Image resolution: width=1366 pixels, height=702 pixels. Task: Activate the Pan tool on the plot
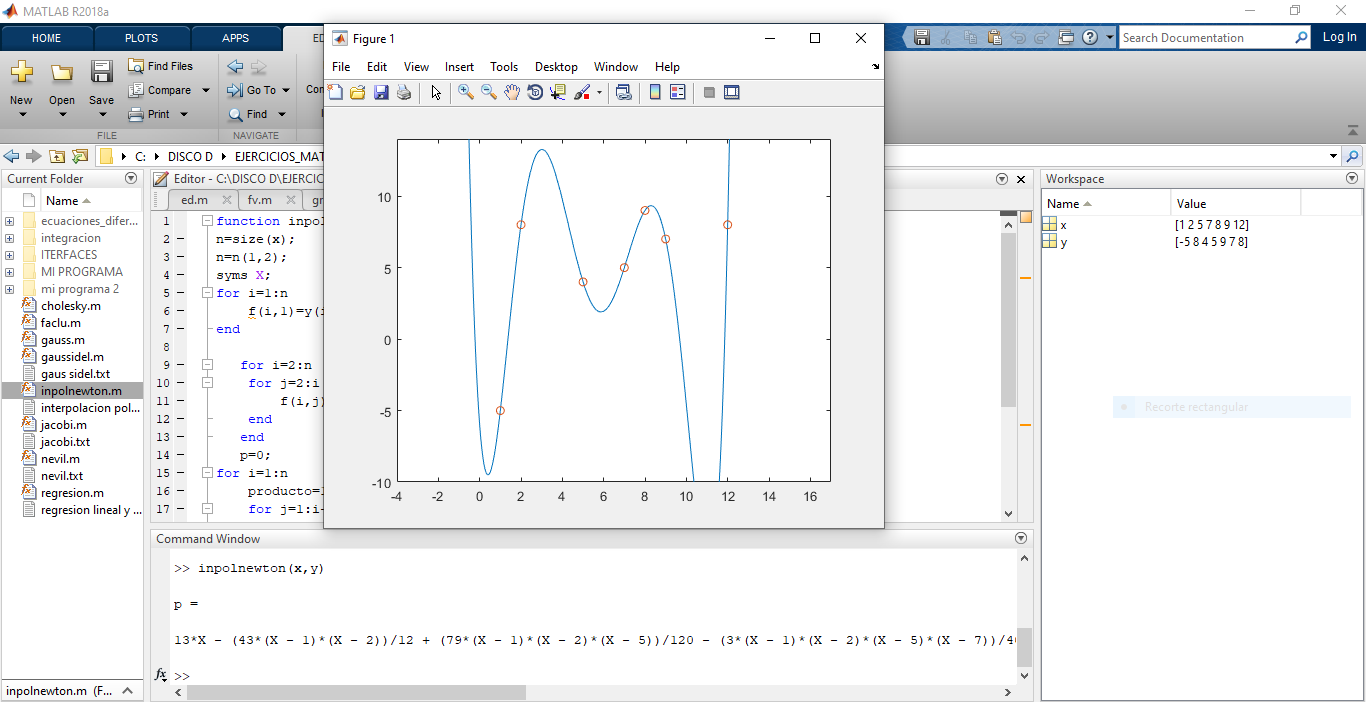[x=512, y=92]
